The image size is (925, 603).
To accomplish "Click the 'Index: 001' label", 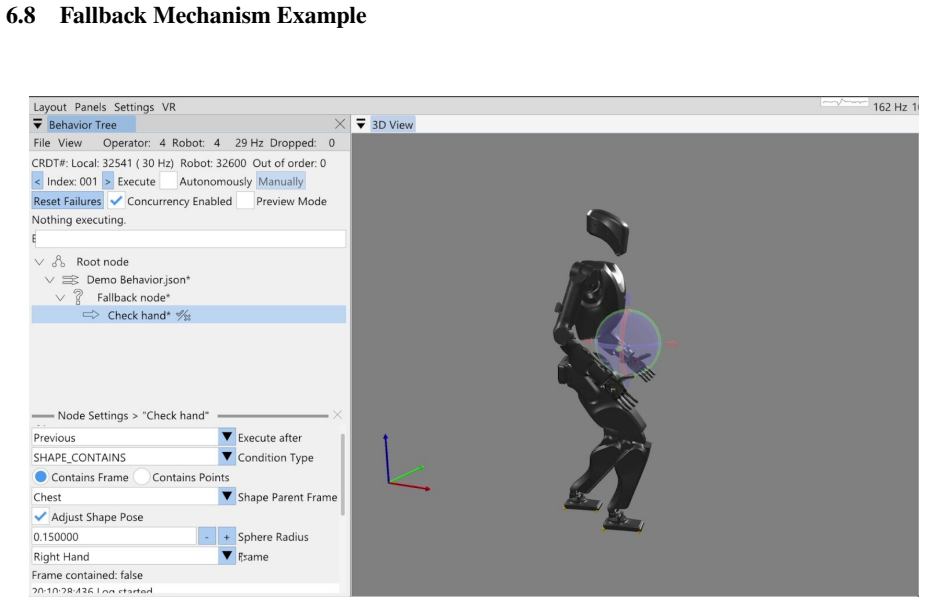I will click(x=71, y=182).
